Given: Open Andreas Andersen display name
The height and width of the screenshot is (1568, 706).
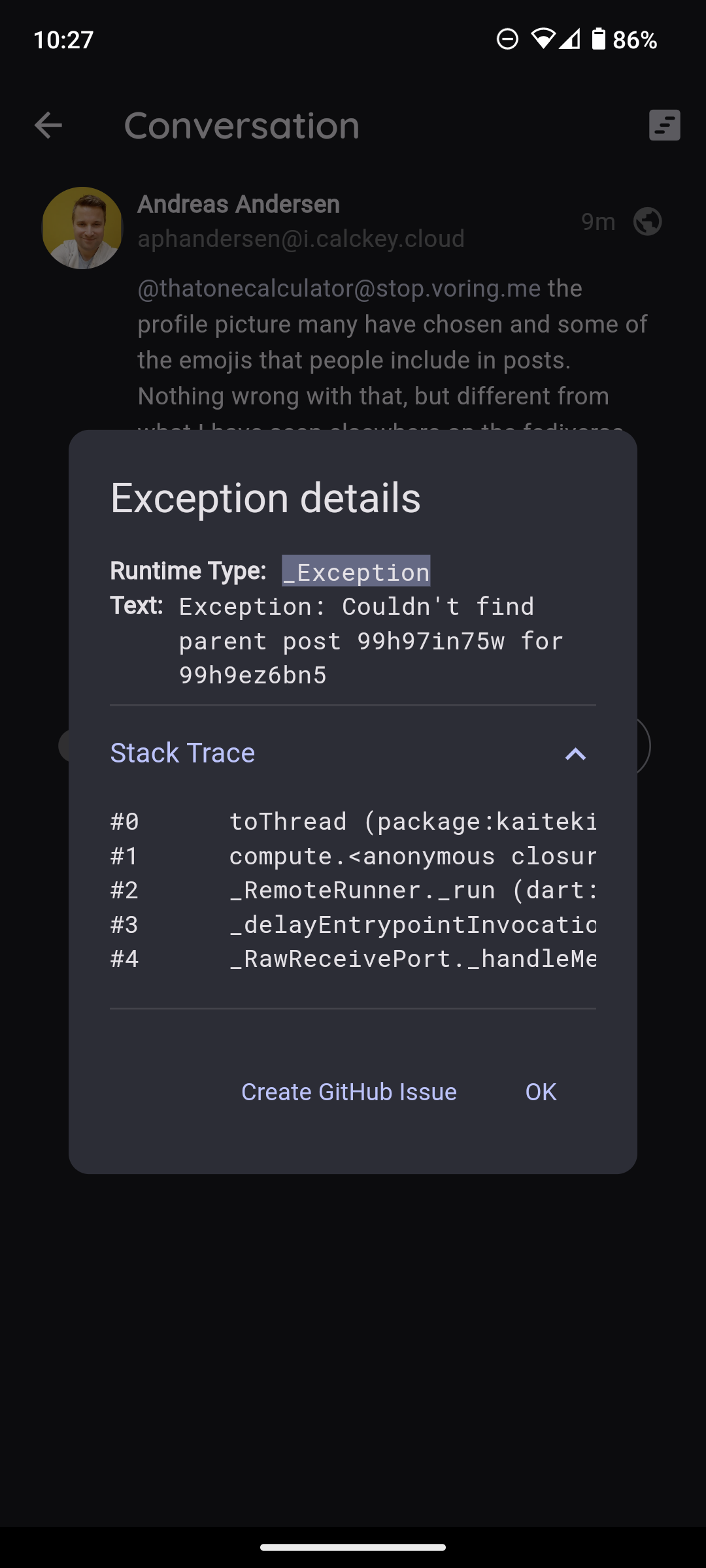Looking at the screenshot, I should point(239,204).
